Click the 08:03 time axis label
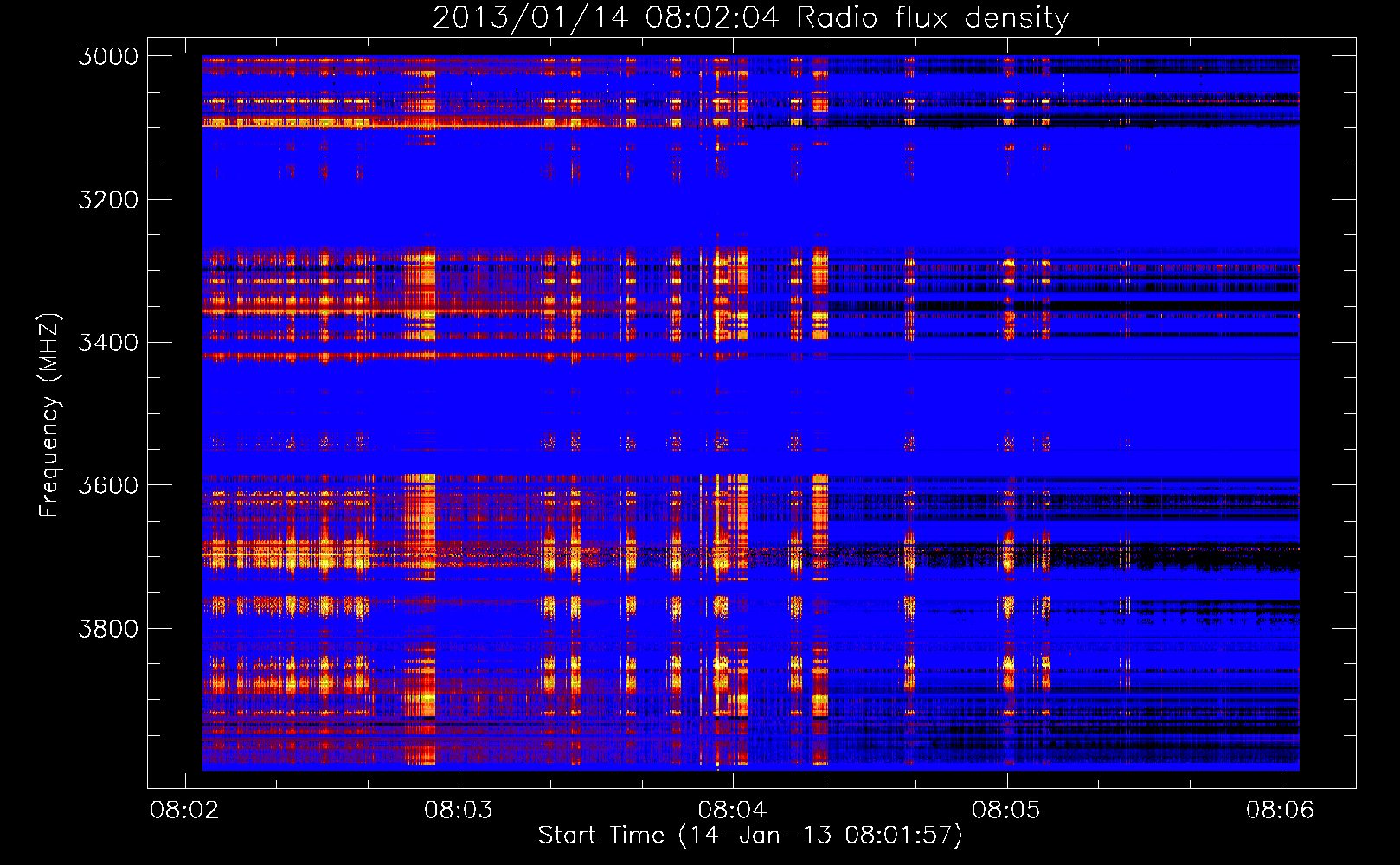This screenshot has width=1400, height=865. point(459,811)
